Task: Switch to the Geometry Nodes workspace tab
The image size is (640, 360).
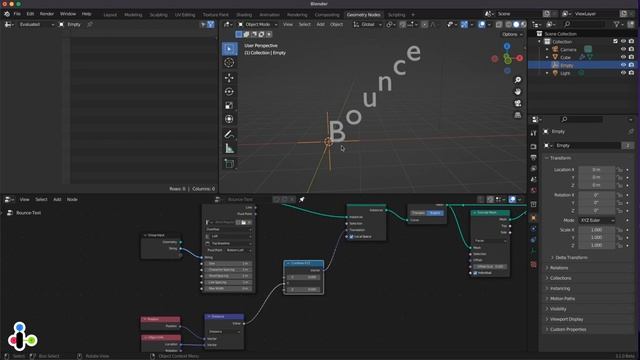Action: tap(363, 15)
